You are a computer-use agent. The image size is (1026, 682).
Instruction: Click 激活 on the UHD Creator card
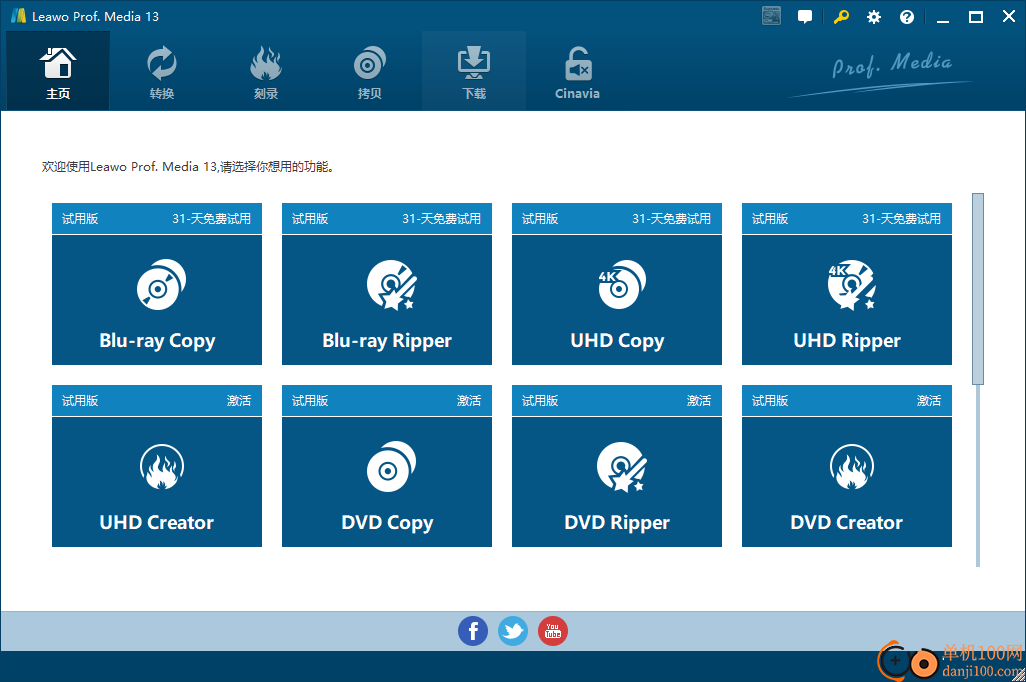[239, 401]
